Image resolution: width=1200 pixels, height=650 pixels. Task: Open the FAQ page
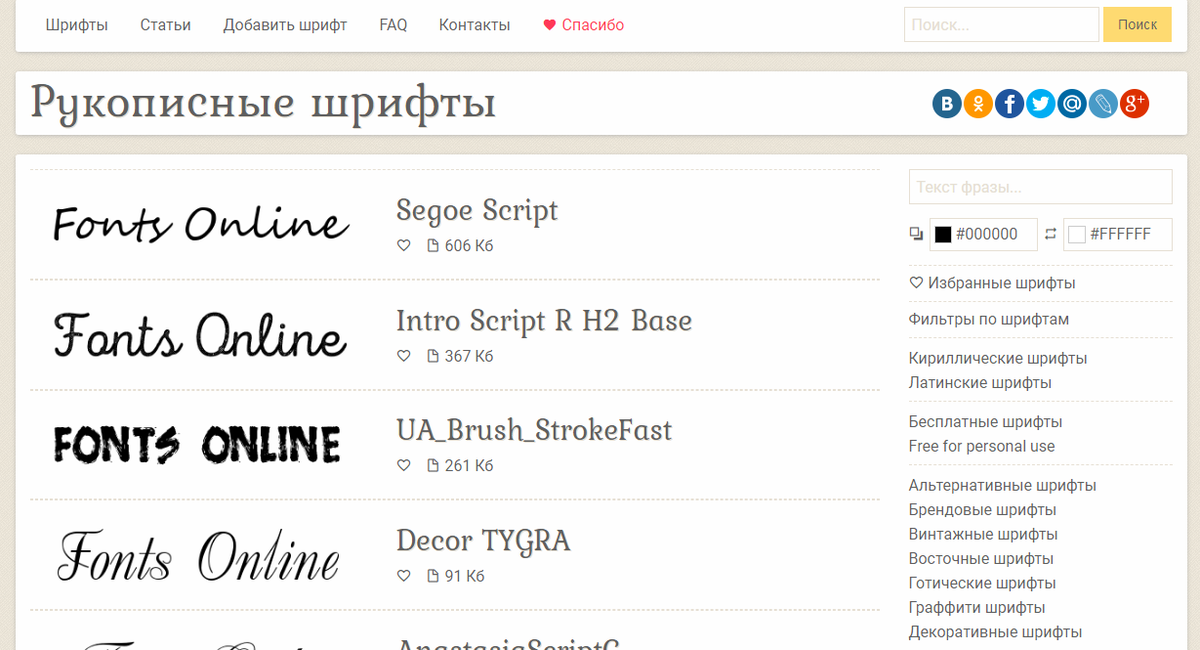(x=392, y=24)
